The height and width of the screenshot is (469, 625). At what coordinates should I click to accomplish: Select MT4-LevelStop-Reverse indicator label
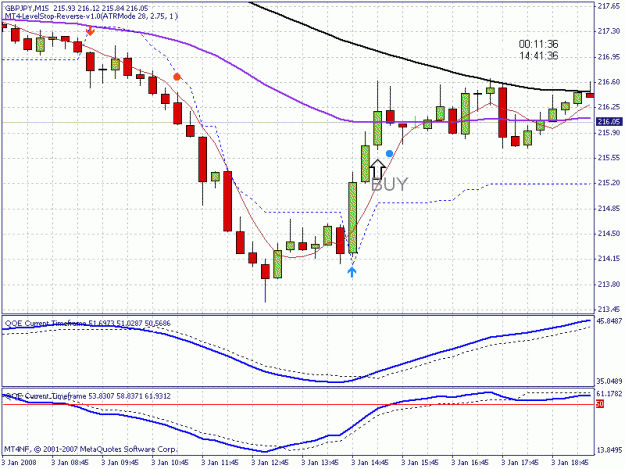pos(91,16)
